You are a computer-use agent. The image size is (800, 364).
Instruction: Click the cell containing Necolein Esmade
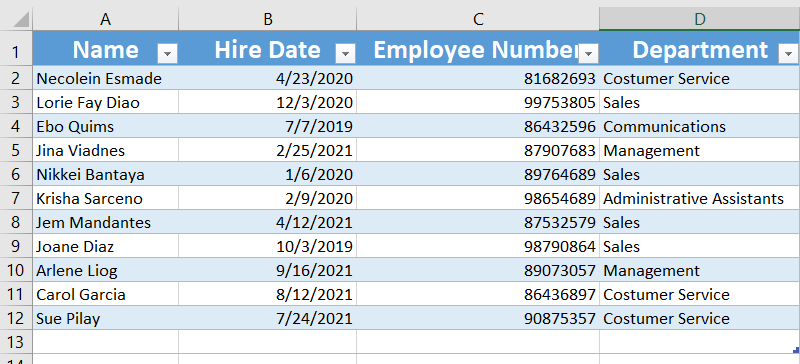pos(106,79)
